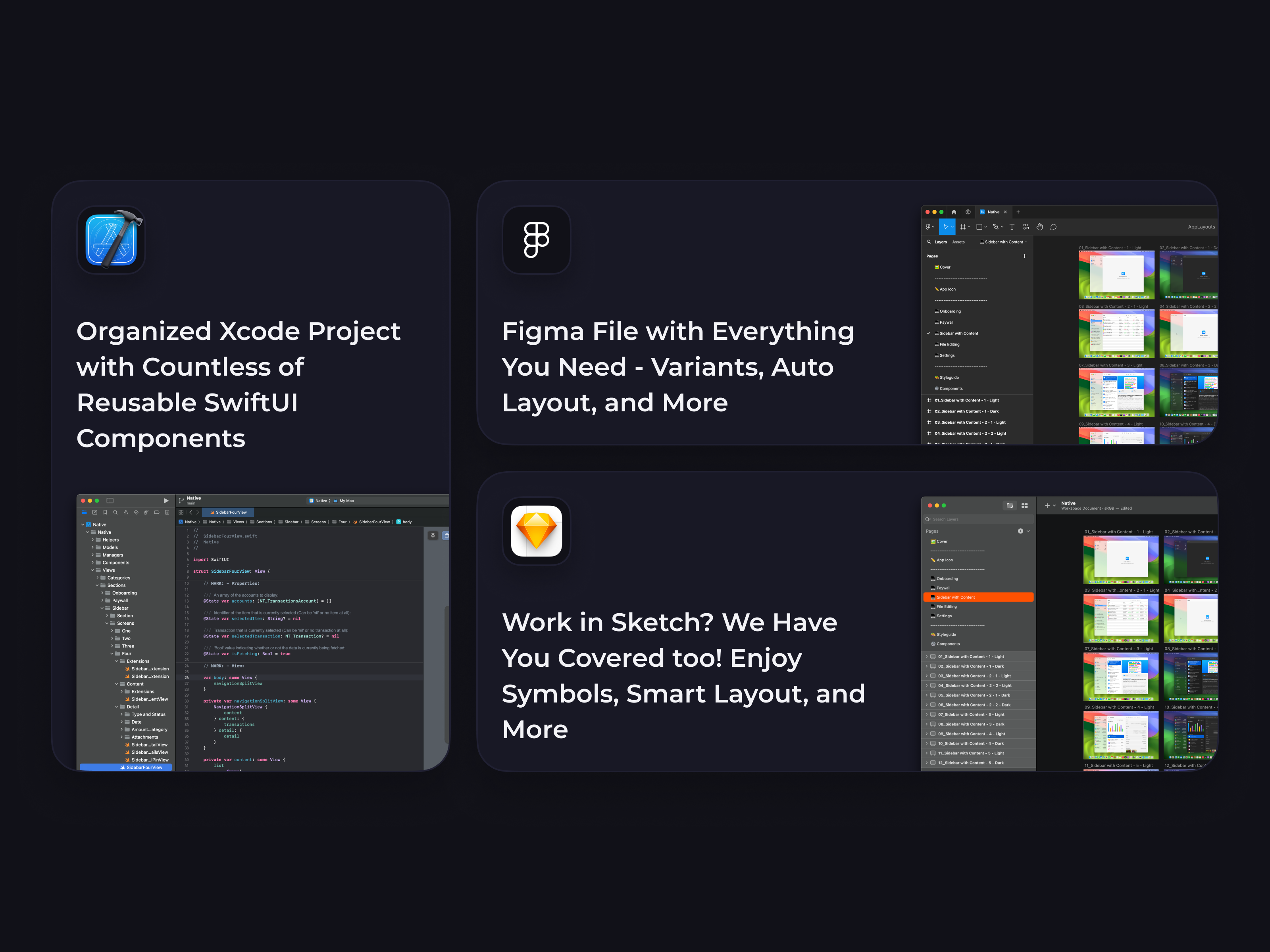This screenshot has height=952, width=1270.
Task: Collapse the Views folder in Xcode
Action: 92,570
